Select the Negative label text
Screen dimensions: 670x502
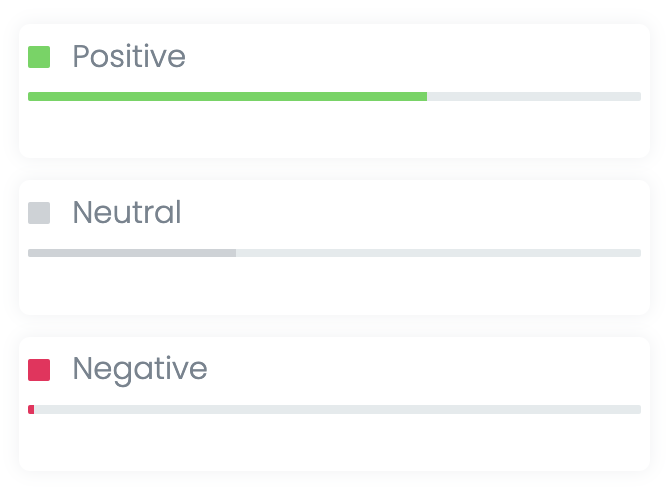140,370
